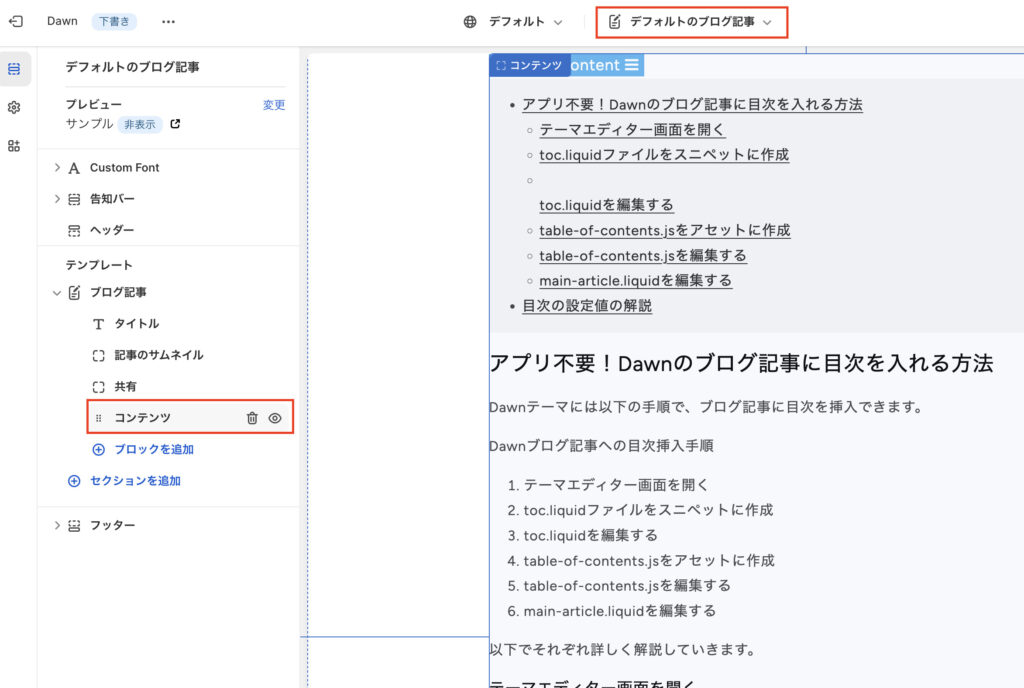Screen dimensions: 1024x688
Task: Open TOC link main-article.liquidを編集する
Action: 635,281
